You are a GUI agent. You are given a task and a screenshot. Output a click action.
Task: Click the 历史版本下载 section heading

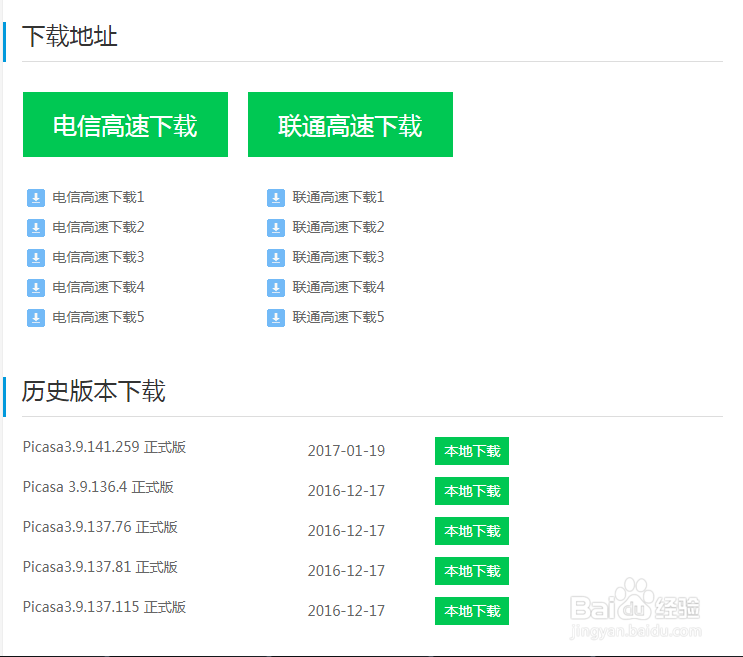click(x=93, y=391)
